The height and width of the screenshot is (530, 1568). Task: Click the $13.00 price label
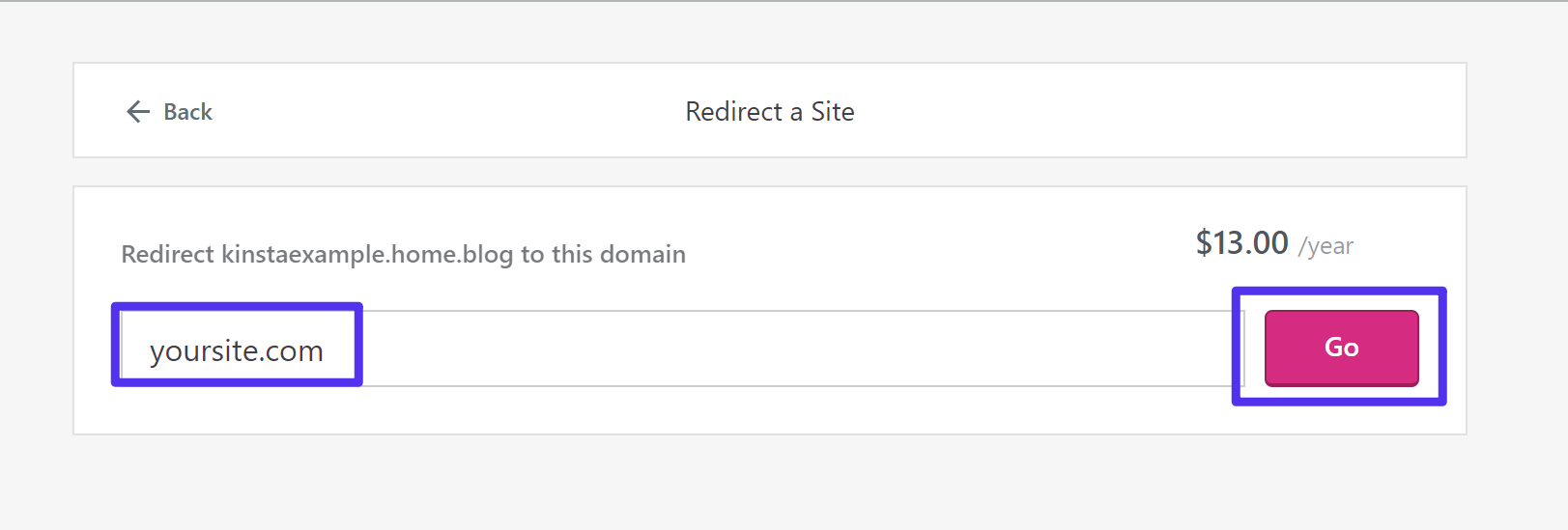[1241, 243]
